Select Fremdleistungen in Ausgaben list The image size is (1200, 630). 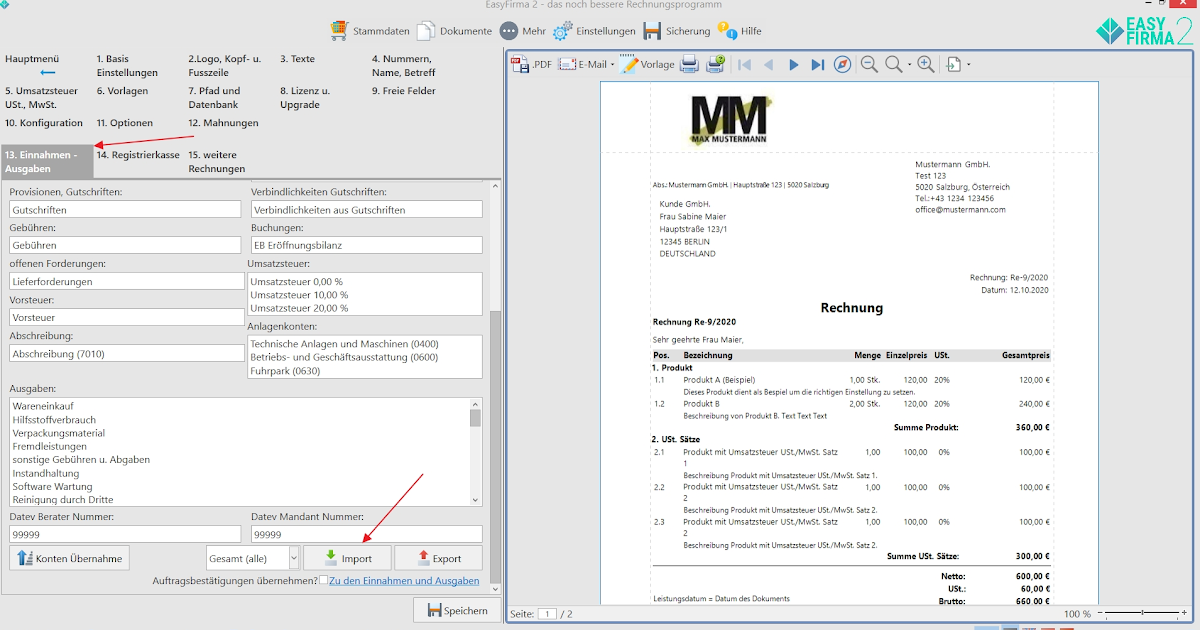click(50, 446)
